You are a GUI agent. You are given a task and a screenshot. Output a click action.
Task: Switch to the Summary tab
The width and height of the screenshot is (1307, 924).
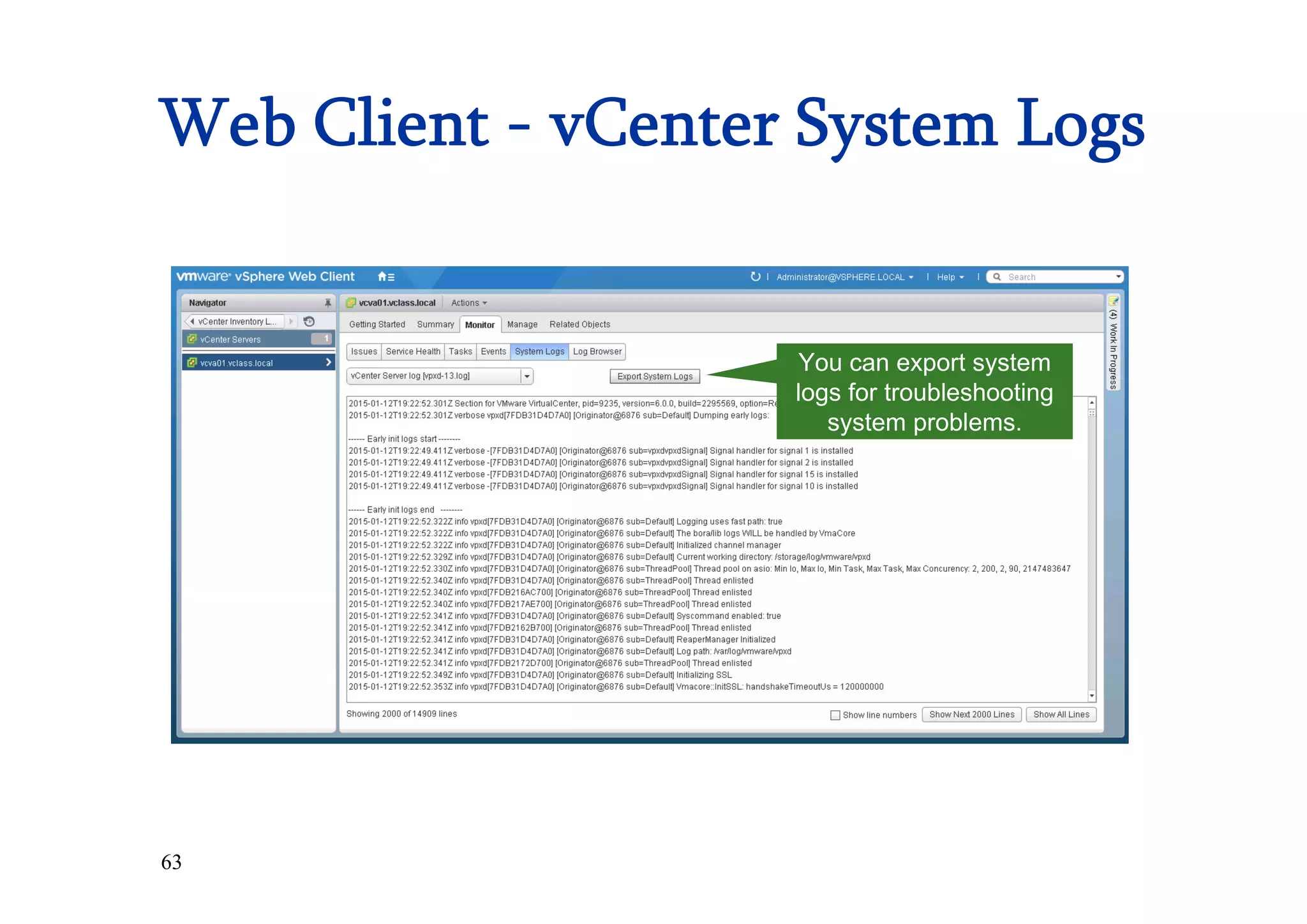click(x=435, y=325)
